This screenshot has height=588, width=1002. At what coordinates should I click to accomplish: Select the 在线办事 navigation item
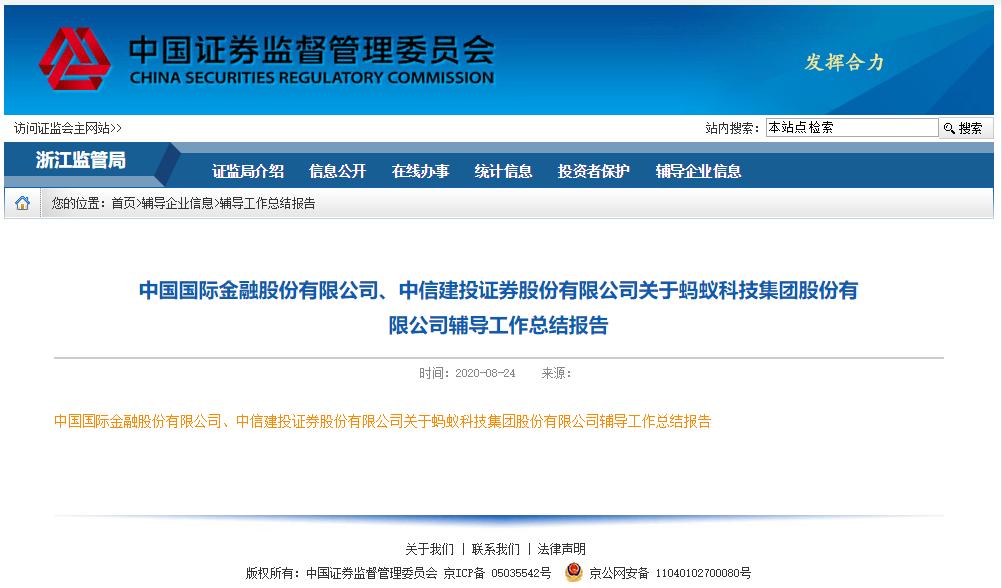420,171
